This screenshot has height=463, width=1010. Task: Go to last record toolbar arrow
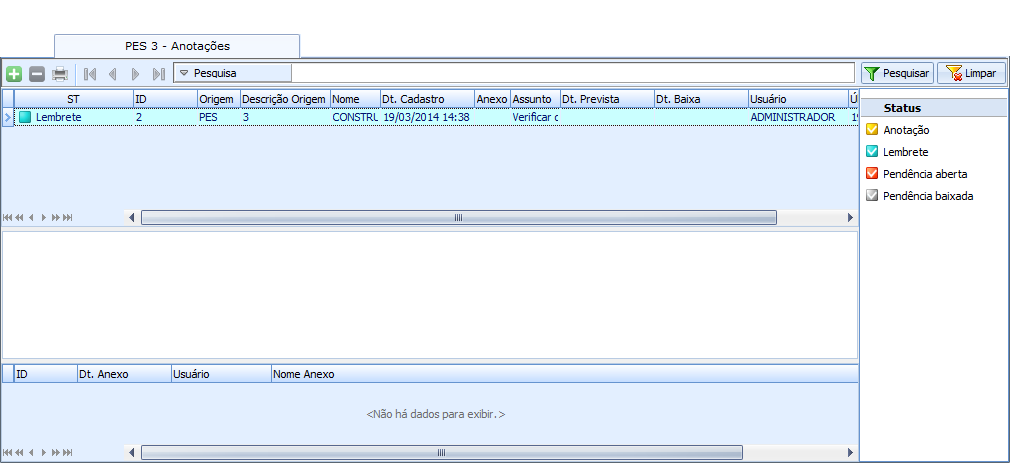pos(158,73)
